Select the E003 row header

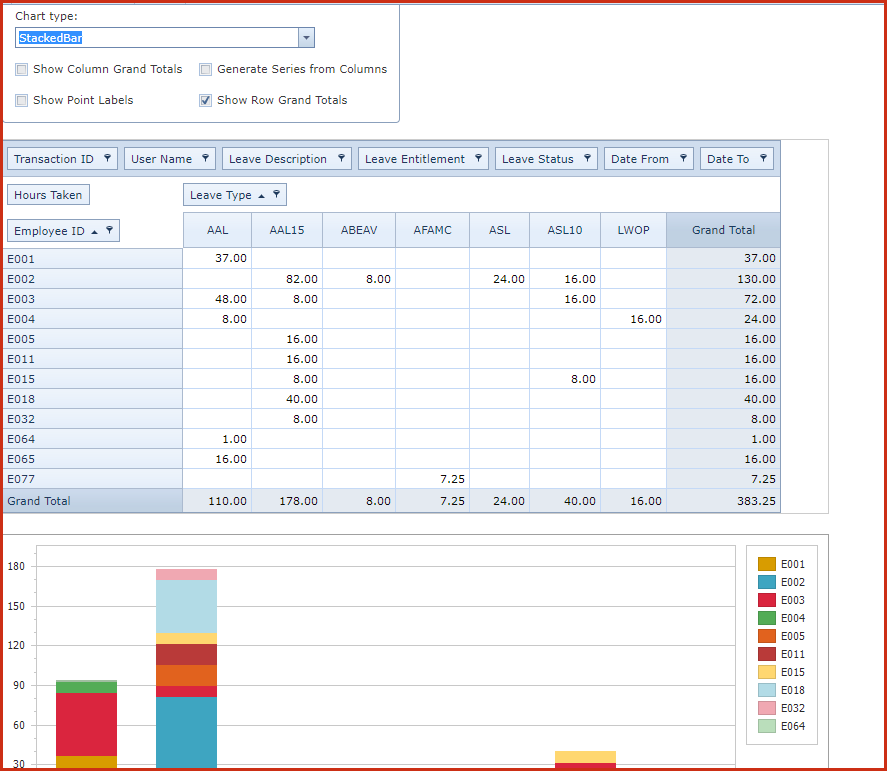point(93,299)
